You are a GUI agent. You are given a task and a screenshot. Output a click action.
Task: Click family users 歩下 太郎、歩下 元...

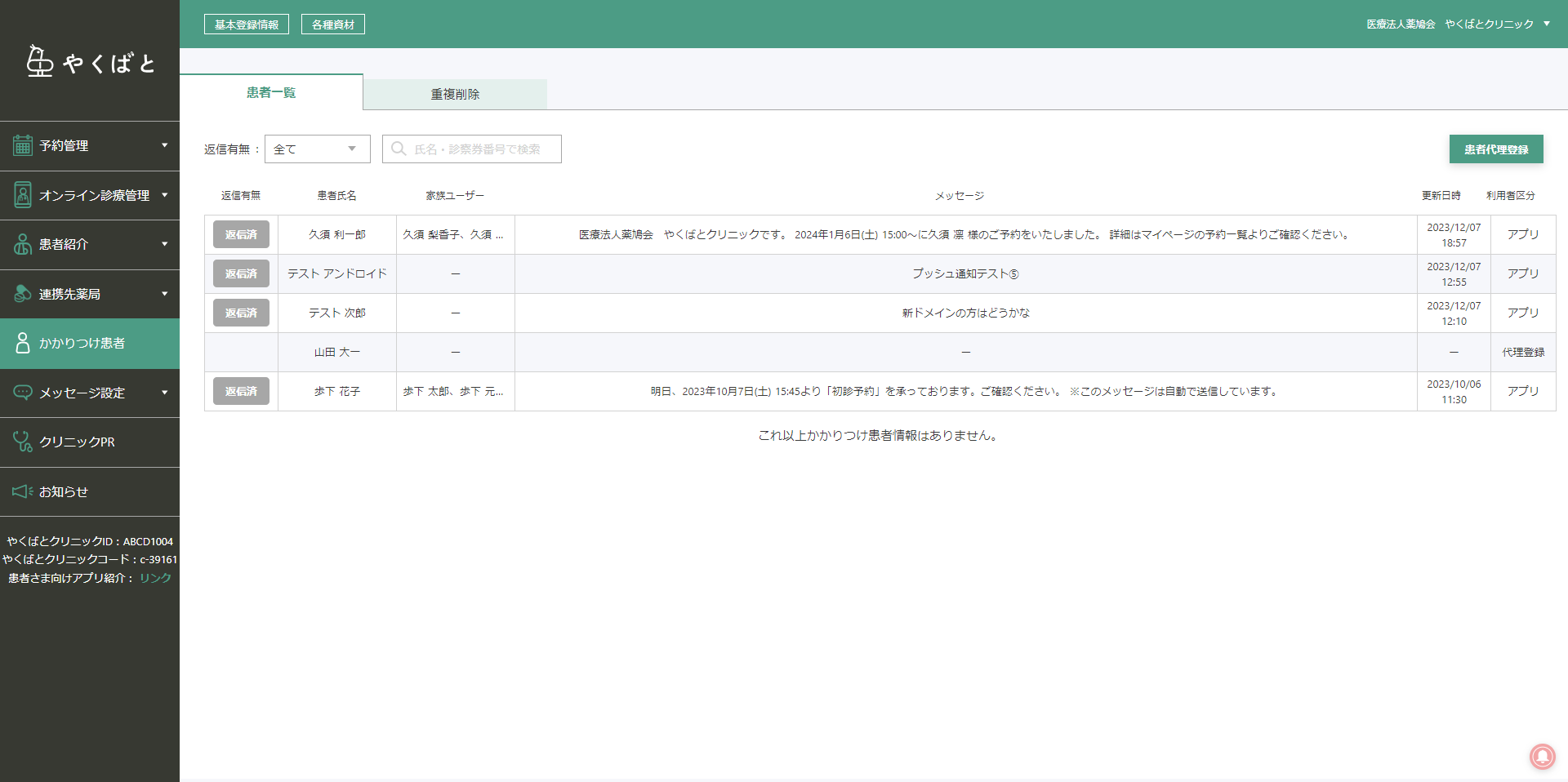pyautogui.click(x=453, y=391)
